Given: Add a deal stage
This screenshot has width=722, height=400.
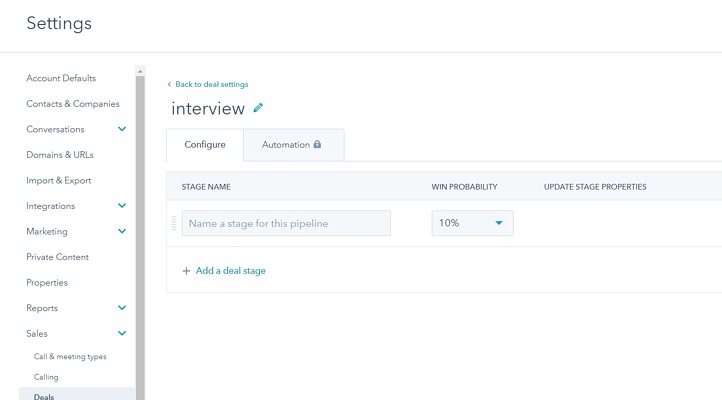Looking at the screenshot, I should point(231,271).
